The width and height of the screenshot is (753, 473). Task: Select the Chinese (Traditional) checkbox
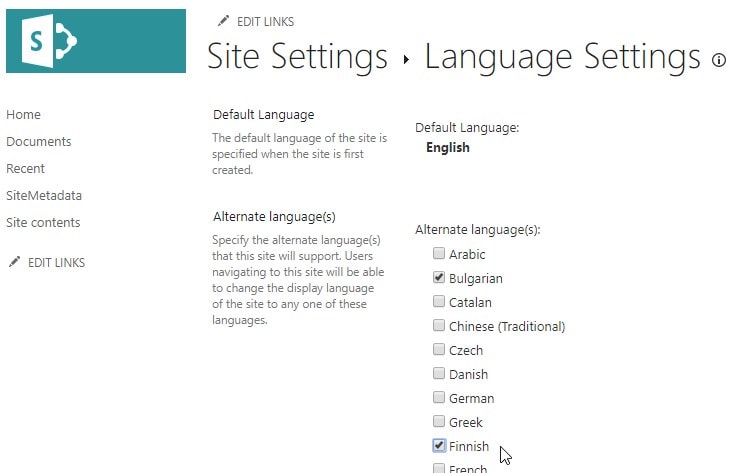coord(439,326)
